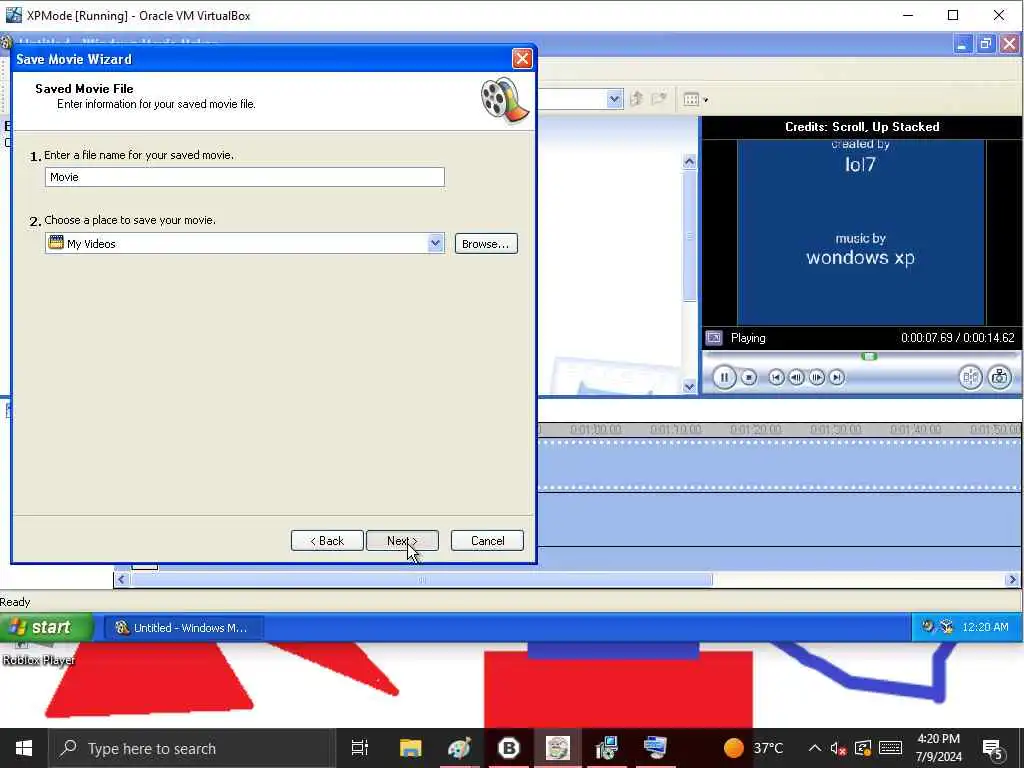Click the 0:01:40.00 timeline ruler mark

(916, 430)
